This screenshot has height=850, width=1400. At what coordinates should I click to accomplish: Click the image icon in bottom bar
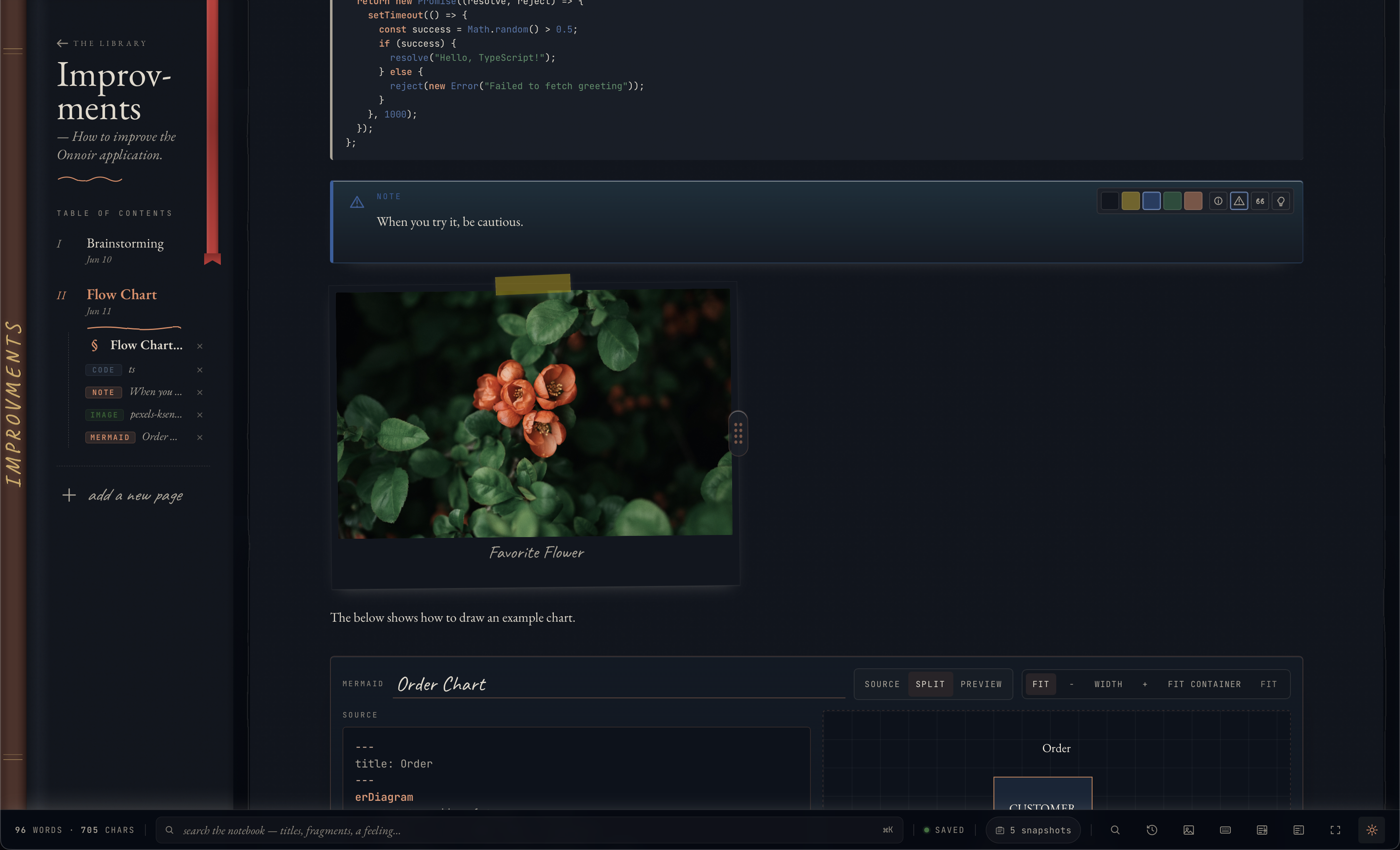(1189, 830)
